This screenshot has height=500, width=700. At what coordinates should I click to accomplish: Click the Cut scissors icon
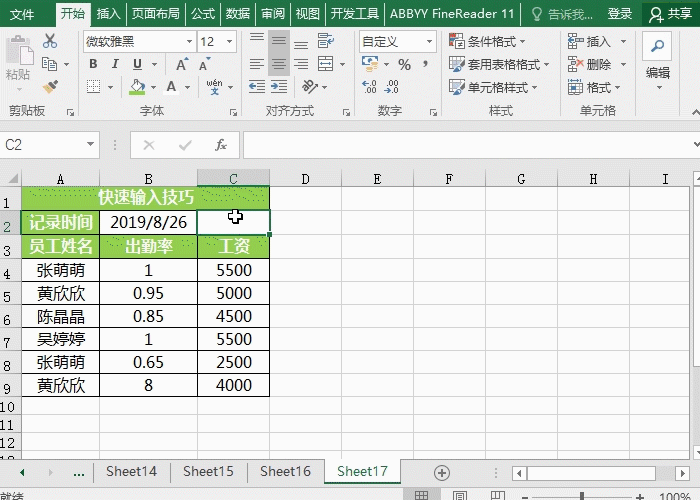click(50, 41)
